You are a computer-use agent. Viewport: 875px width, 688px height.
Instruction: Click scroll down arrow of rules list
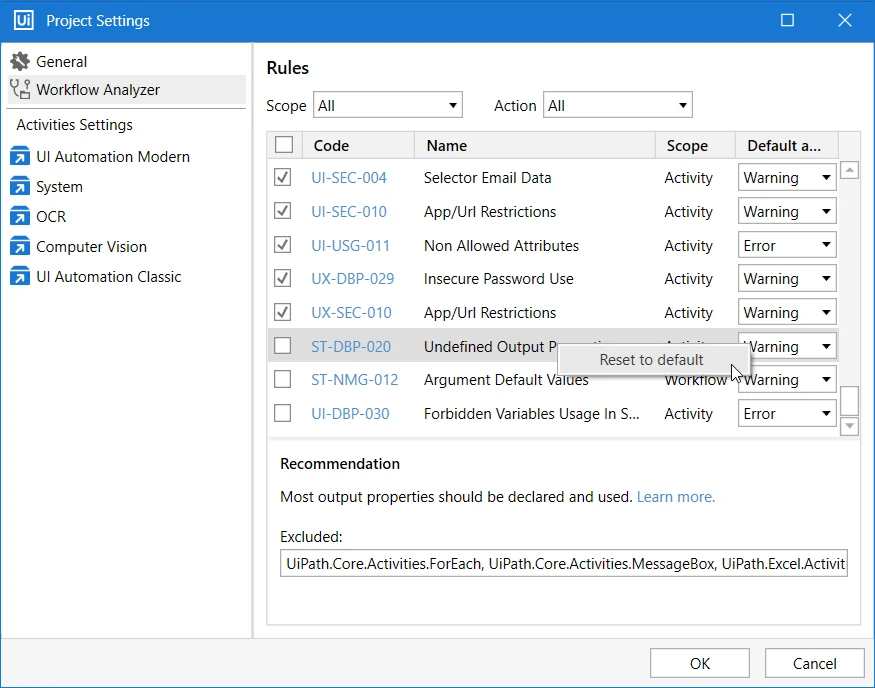[x=849, y=426]
